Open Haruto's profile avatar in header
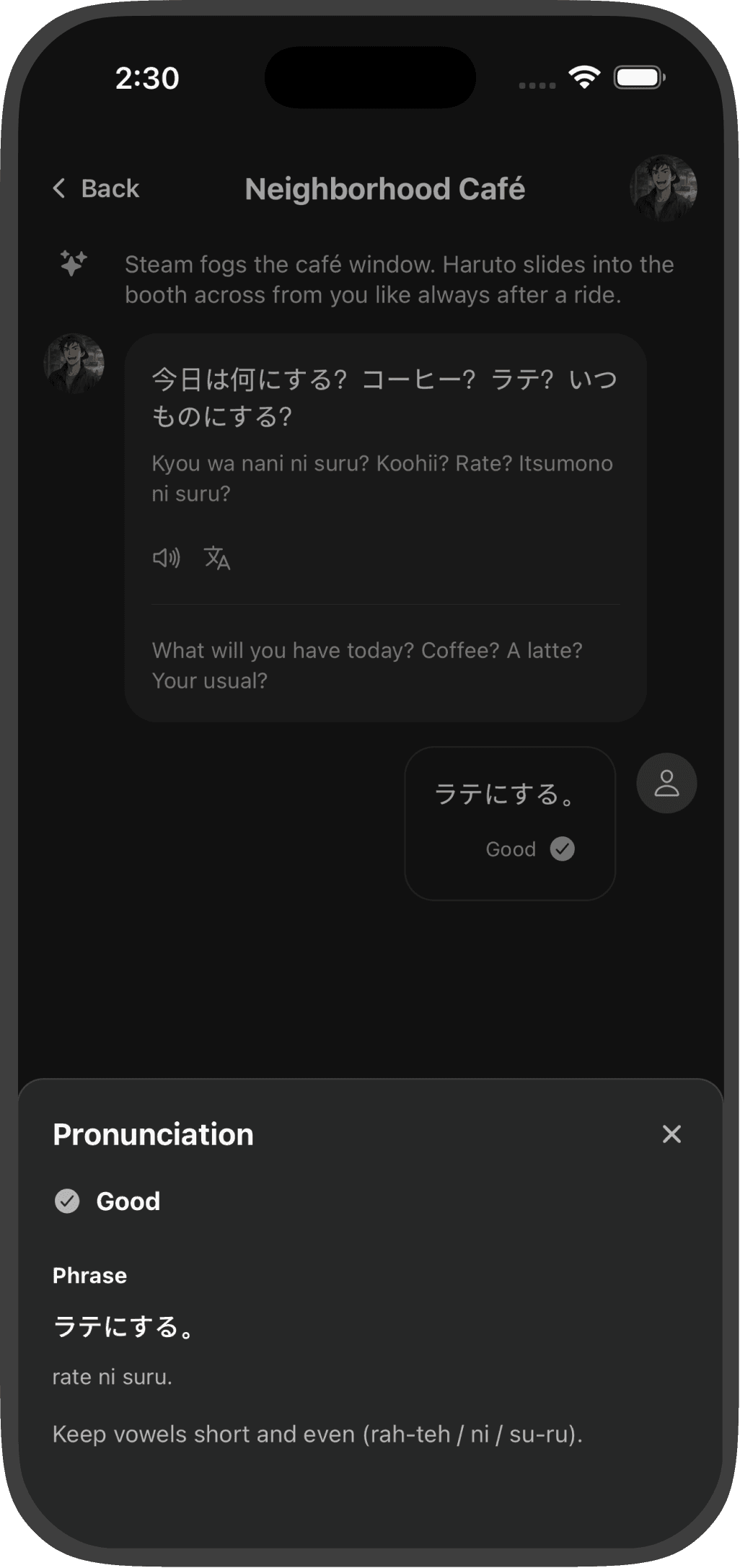 663,188
